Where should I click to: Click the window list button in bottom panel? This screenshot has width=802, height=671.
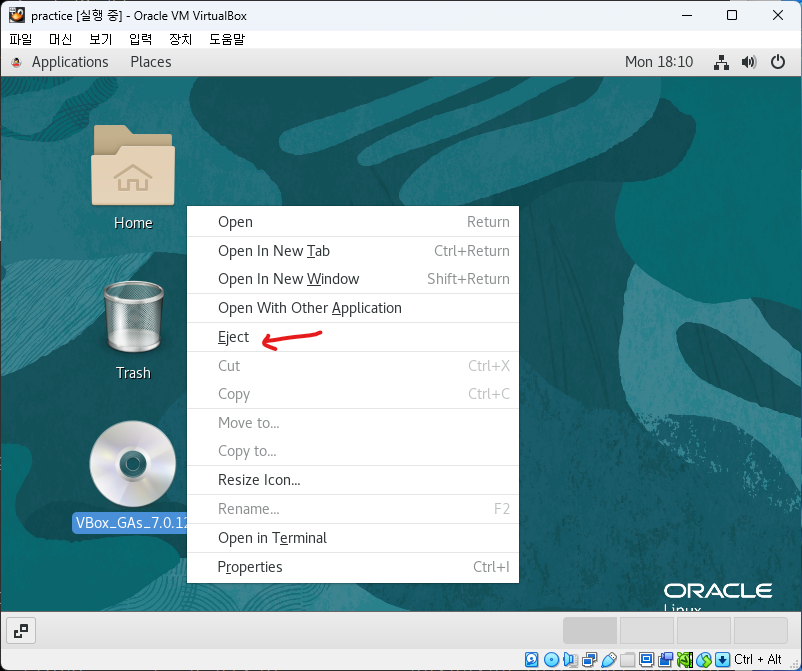(x=21, y=631)
